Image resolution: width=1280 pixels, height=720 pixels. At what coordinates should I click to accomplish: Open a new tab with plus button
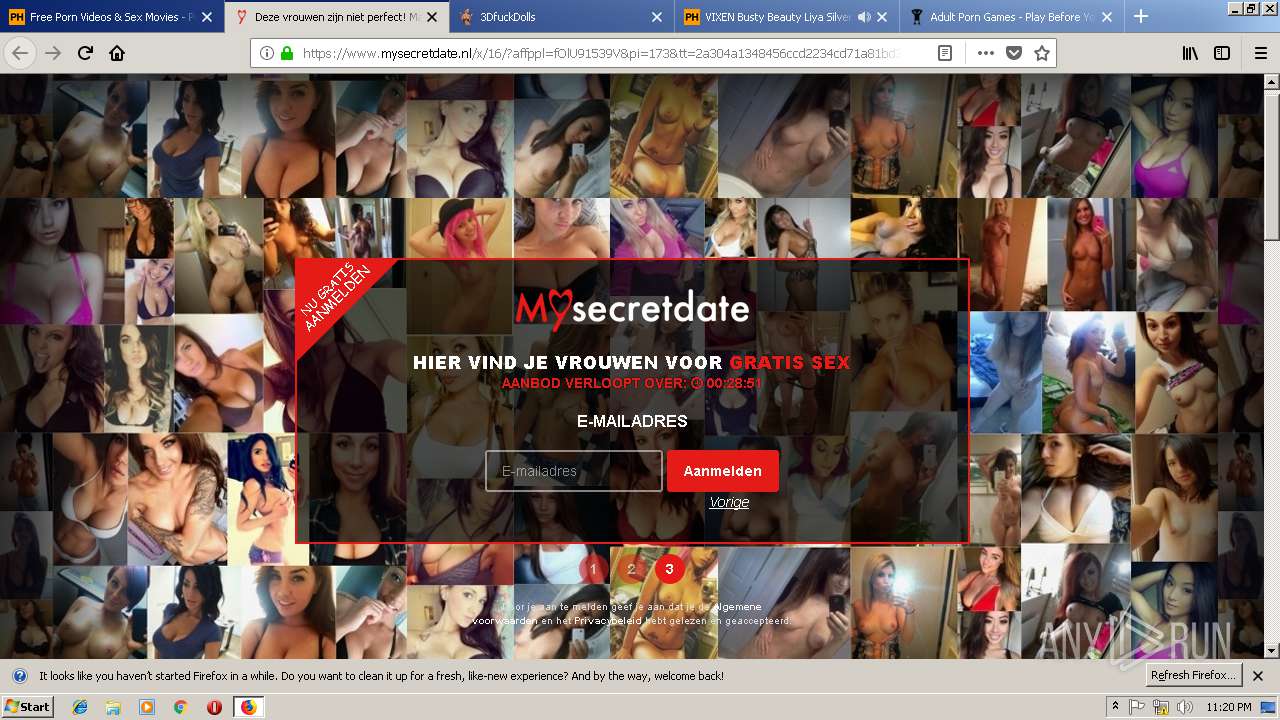click(1141, 16)
